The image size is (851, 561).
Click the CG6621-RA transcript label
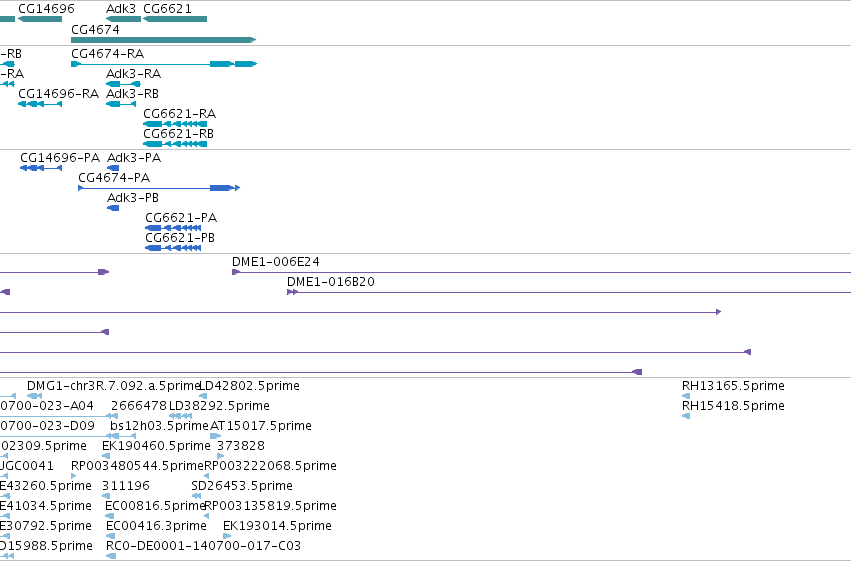tap(180, 114)
